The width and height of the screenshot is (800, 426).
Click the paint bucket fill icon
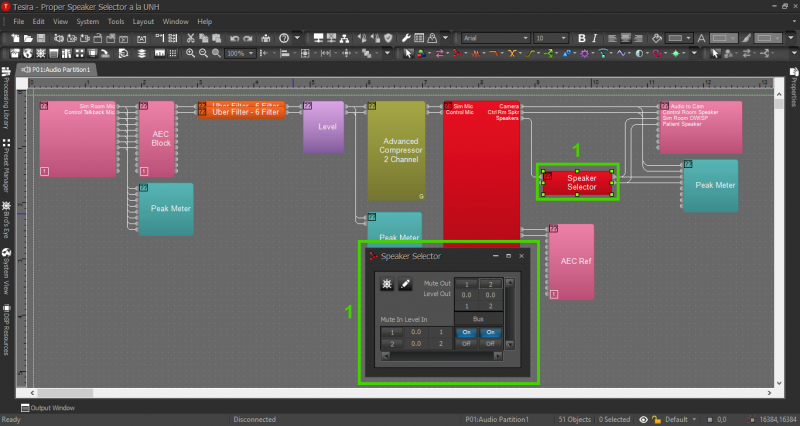[657, 38]
